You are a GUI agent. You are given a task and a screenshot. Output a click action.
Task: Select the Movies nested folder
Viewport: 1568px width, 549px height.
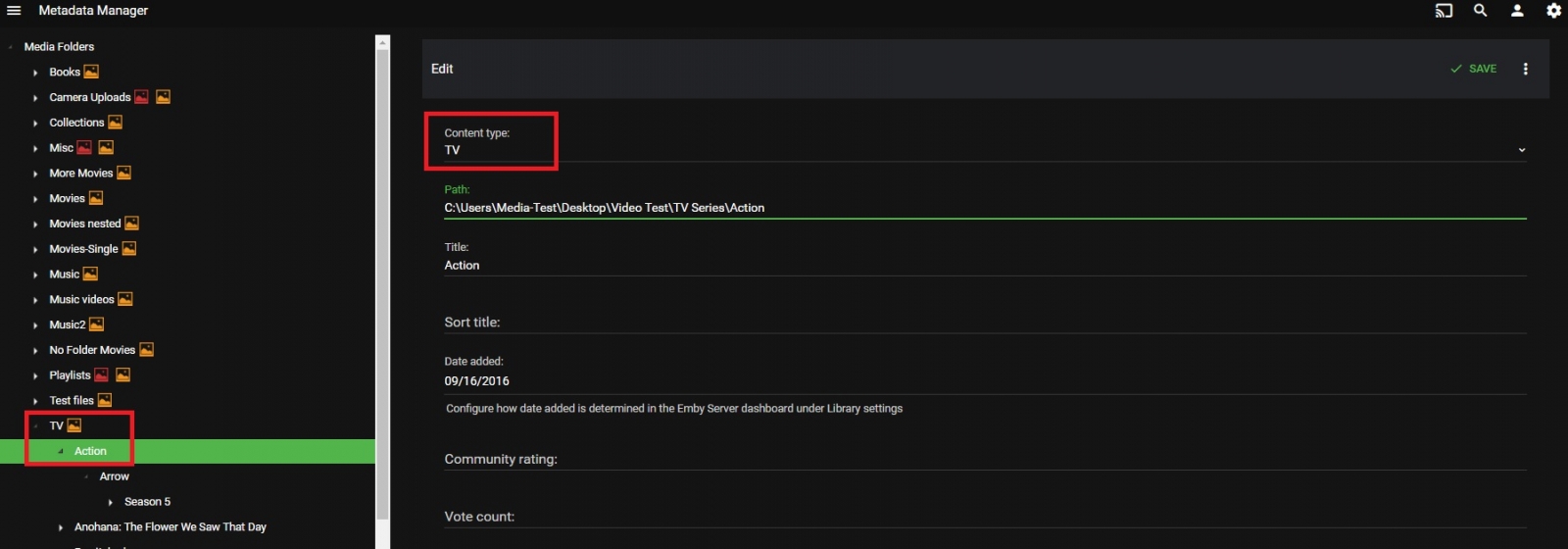(x=85, y=224)
